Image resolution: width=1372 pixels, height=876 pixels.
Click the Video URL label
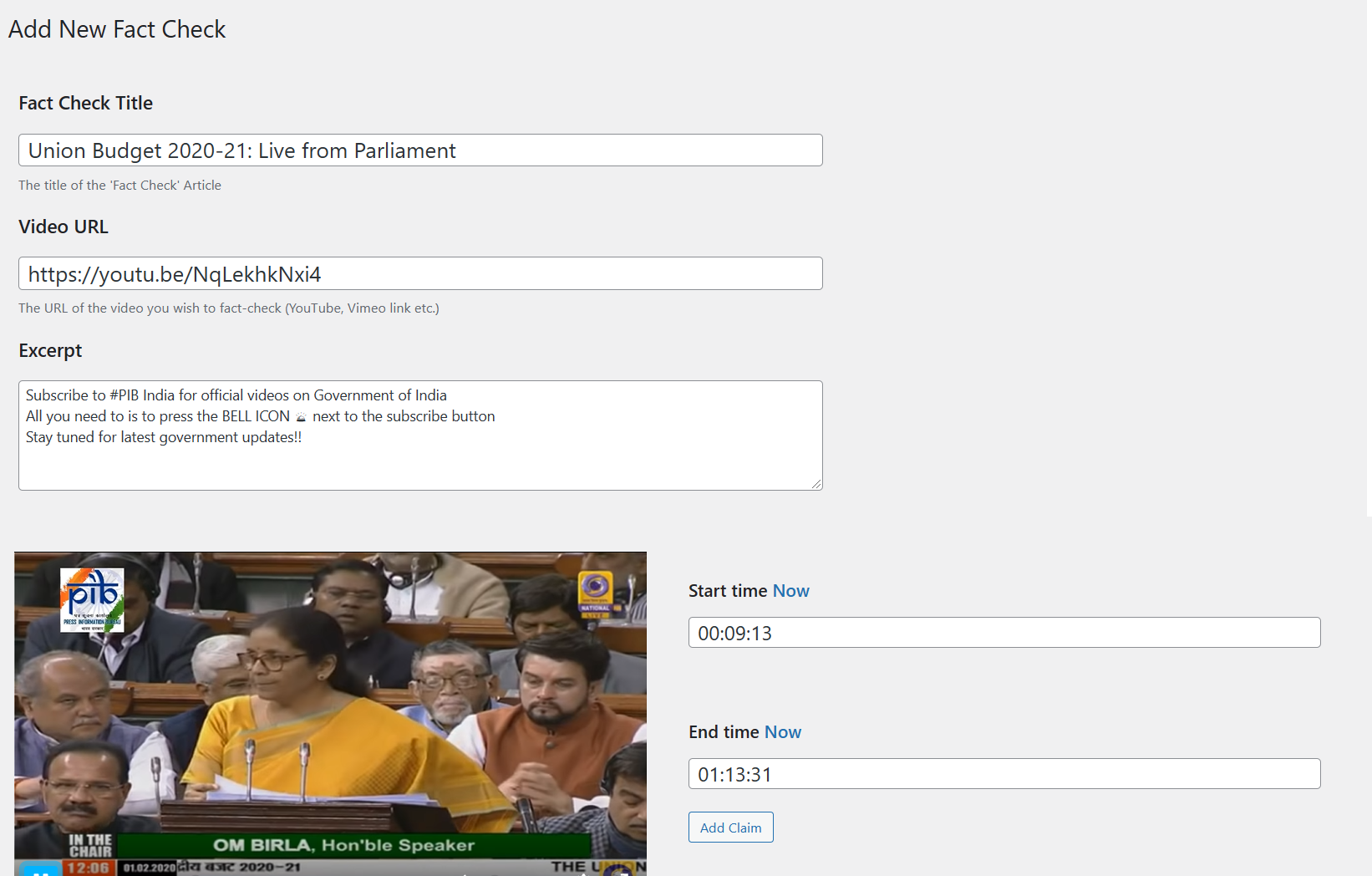(x=64, y=227)
